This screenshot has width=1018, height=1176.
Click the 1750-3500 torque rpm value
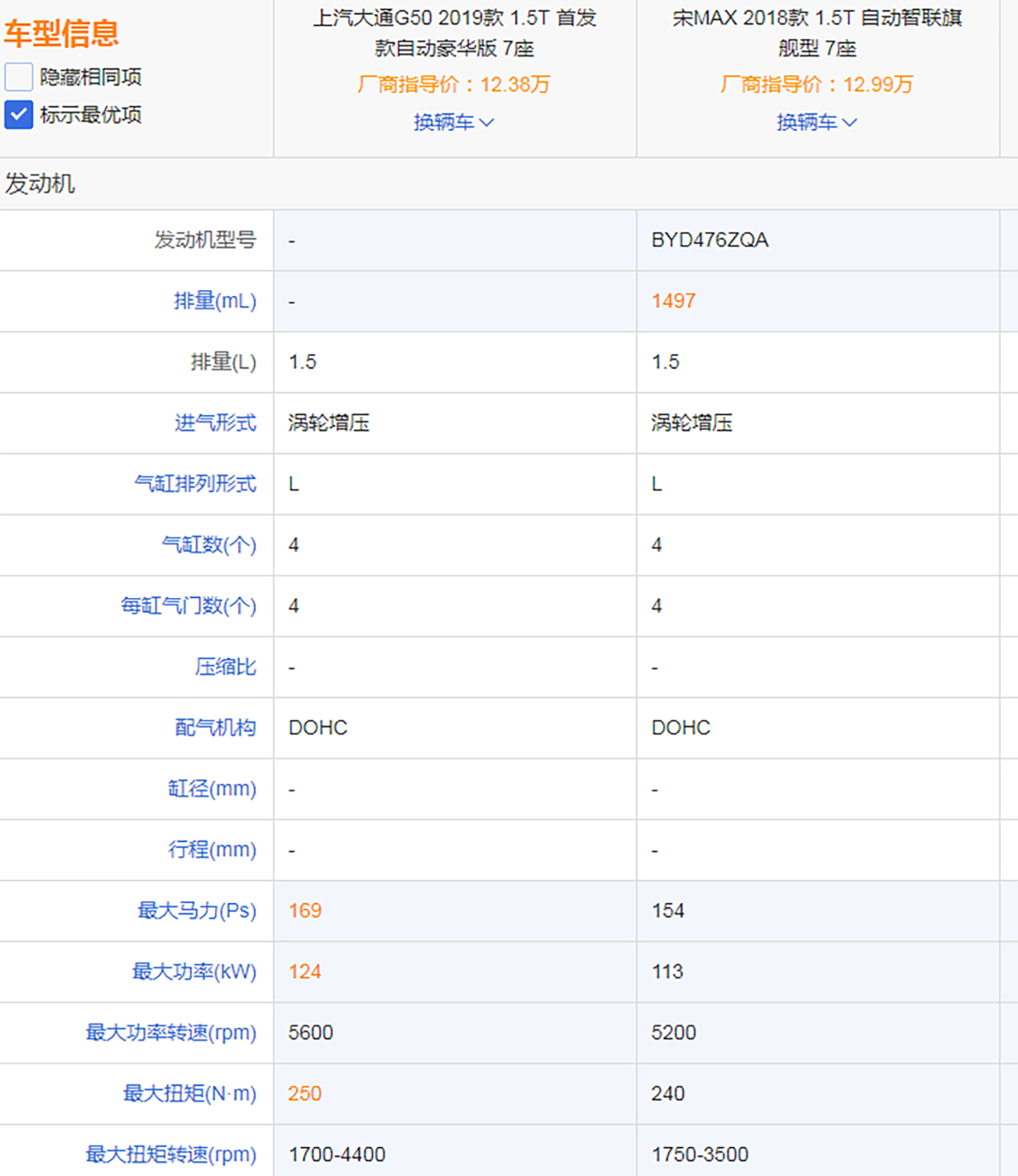700,1154
